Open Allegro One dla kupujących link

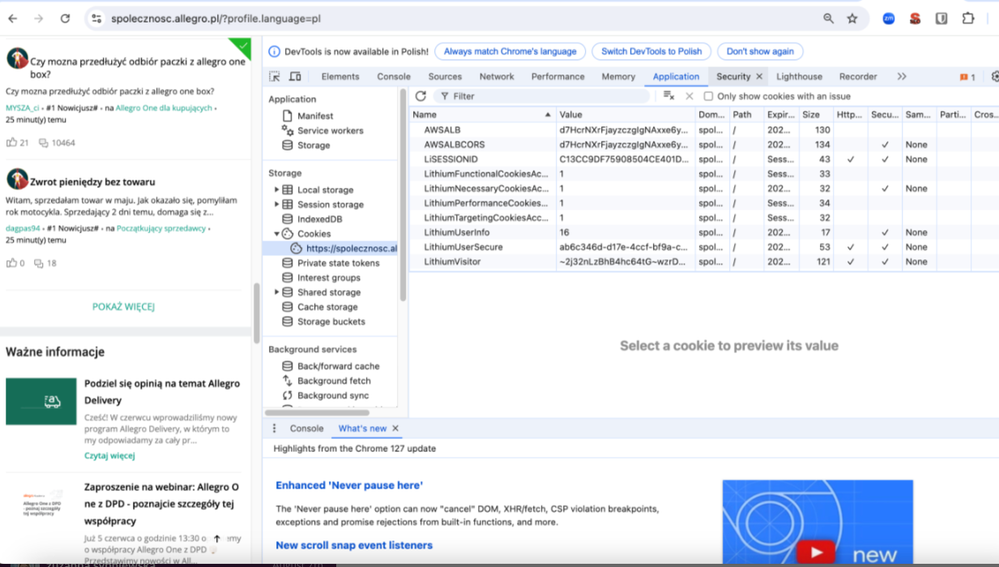click(x=164, y=108)
